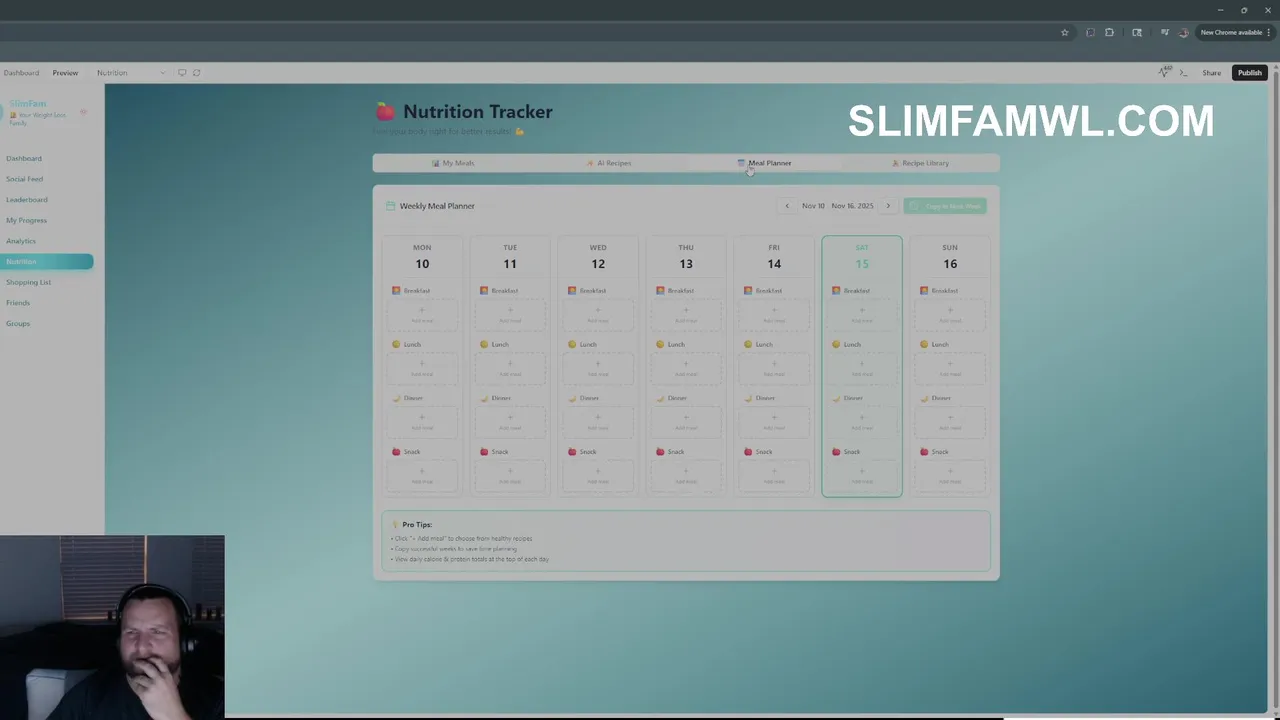
Task: Click the New Chrome available update button
Action: (x=1235, y=32)
